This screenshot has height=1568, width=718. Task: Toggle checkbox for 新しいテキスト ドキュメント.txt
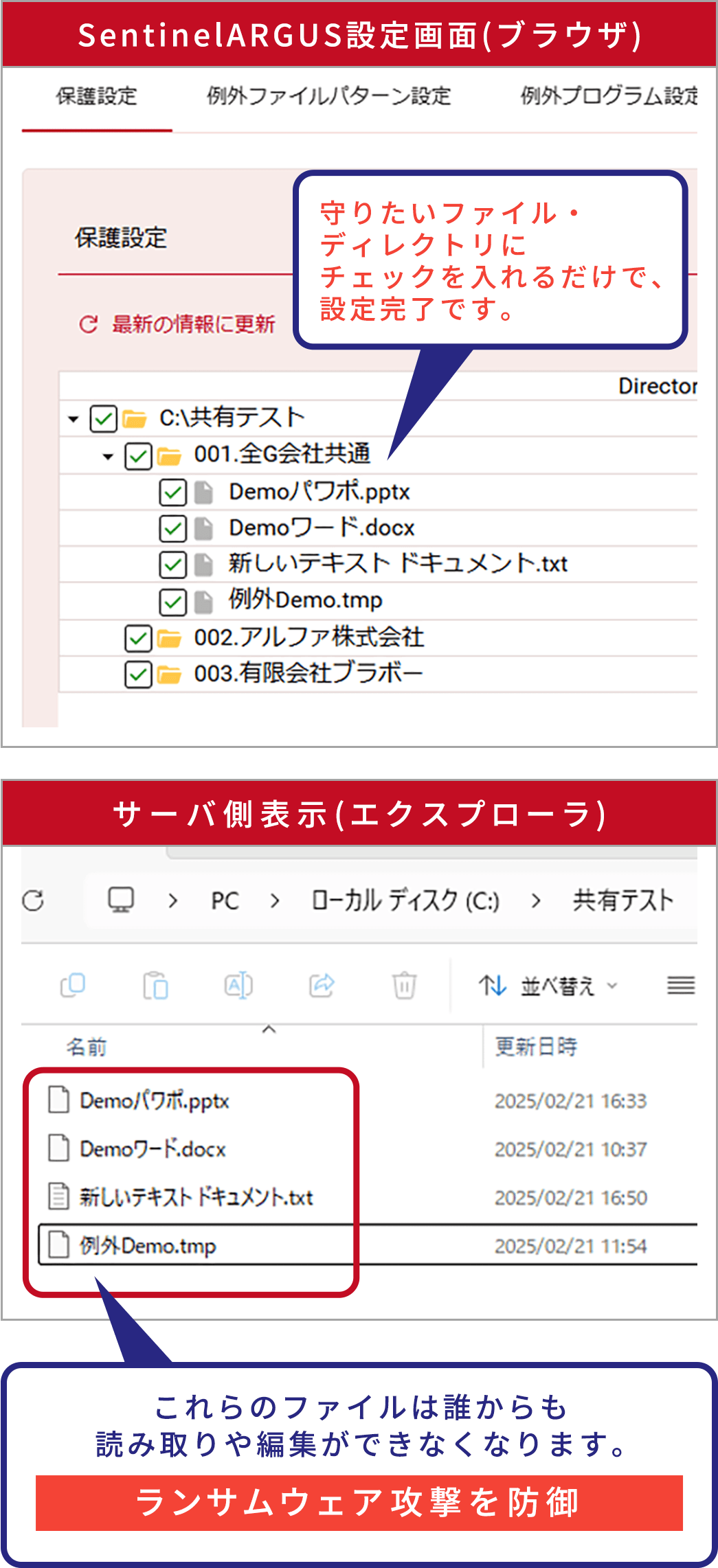[172, 565]
